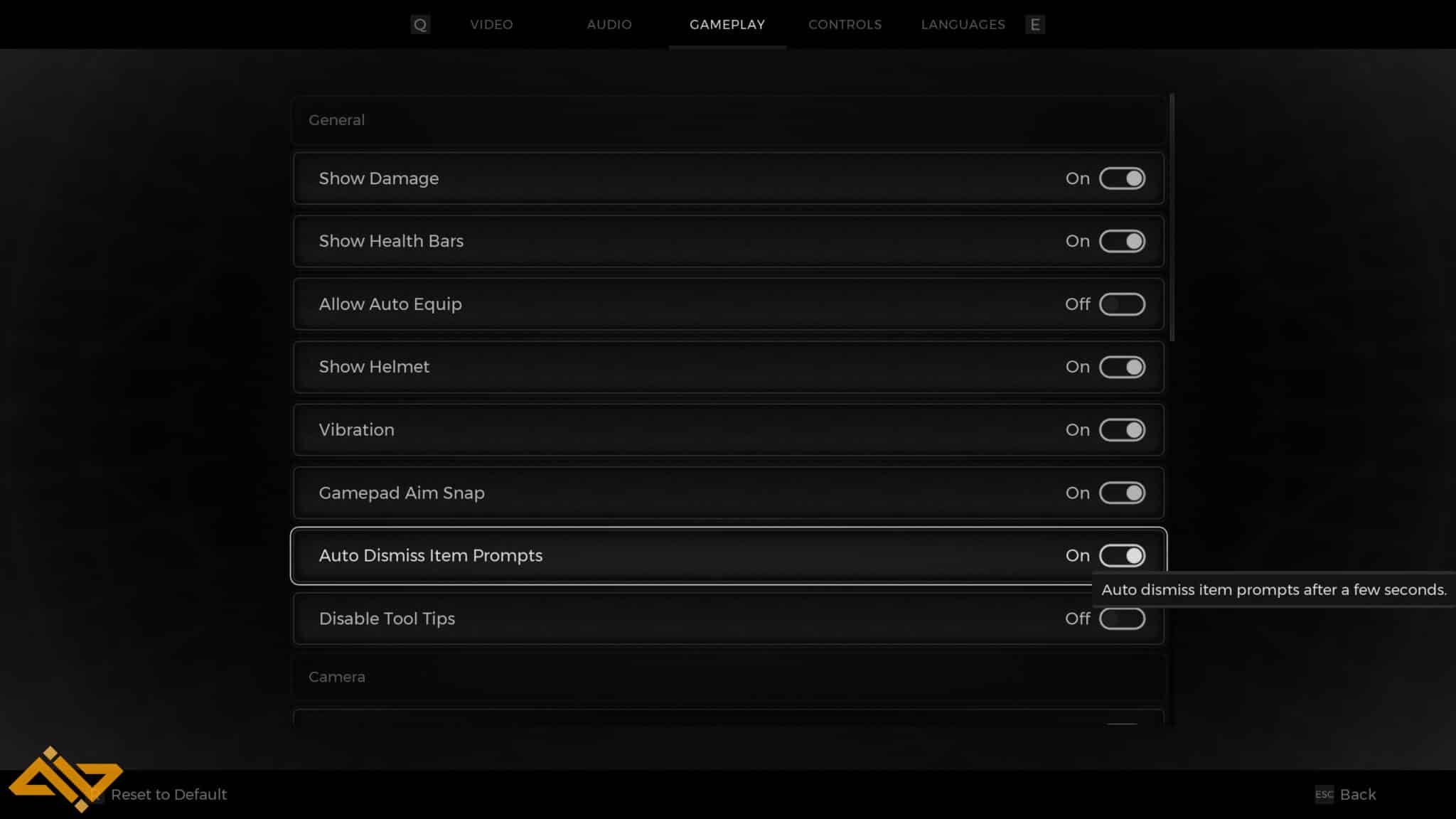This screenshot has width=1456, height=819.
Task: Click the E next-tab key icon
Action: (x=1035, y=25)
